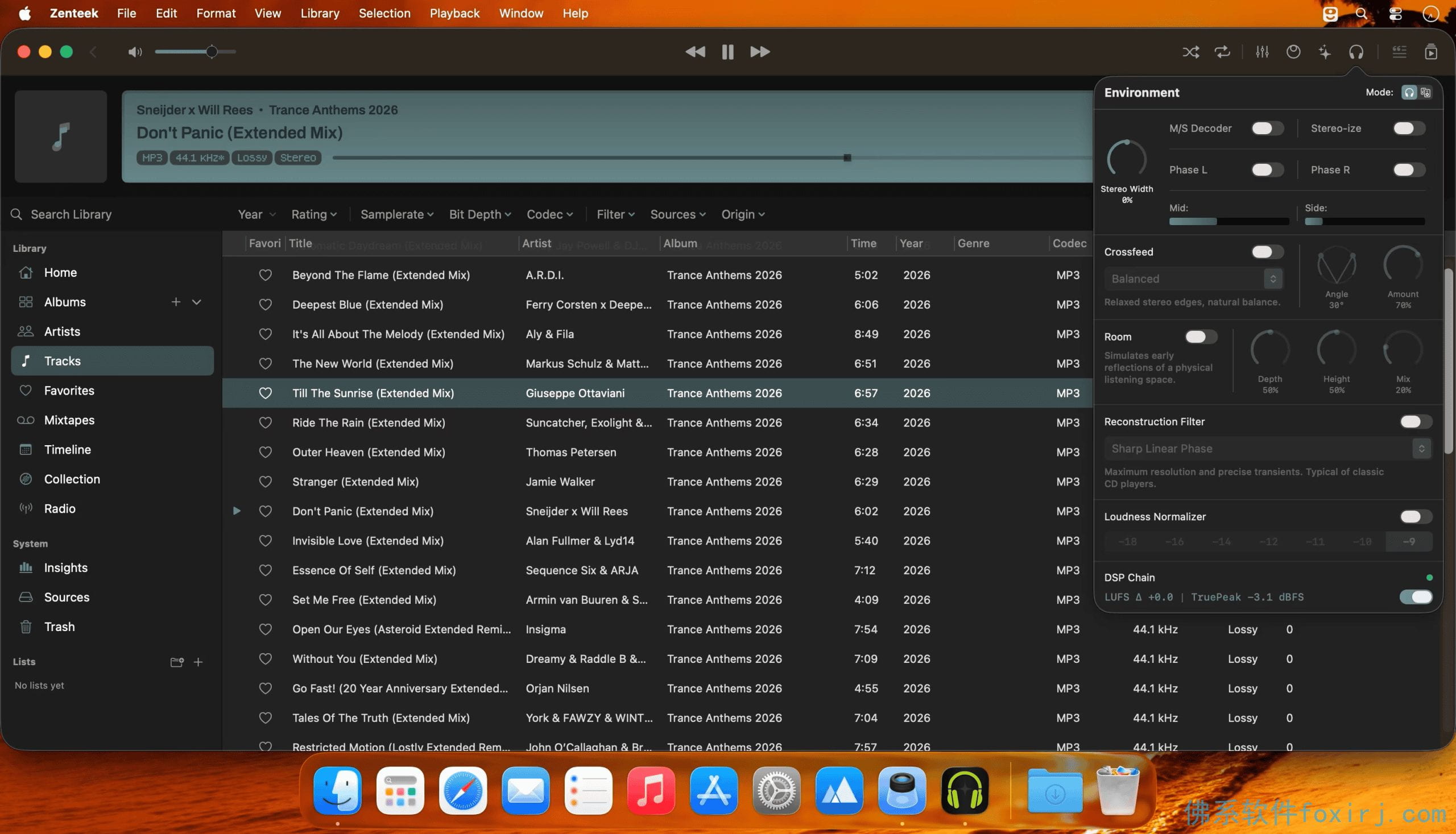The image size is (1456, 834).
Task: Switch Mode to speakers
Action: pyautogui.click(x=1425, y=92)
